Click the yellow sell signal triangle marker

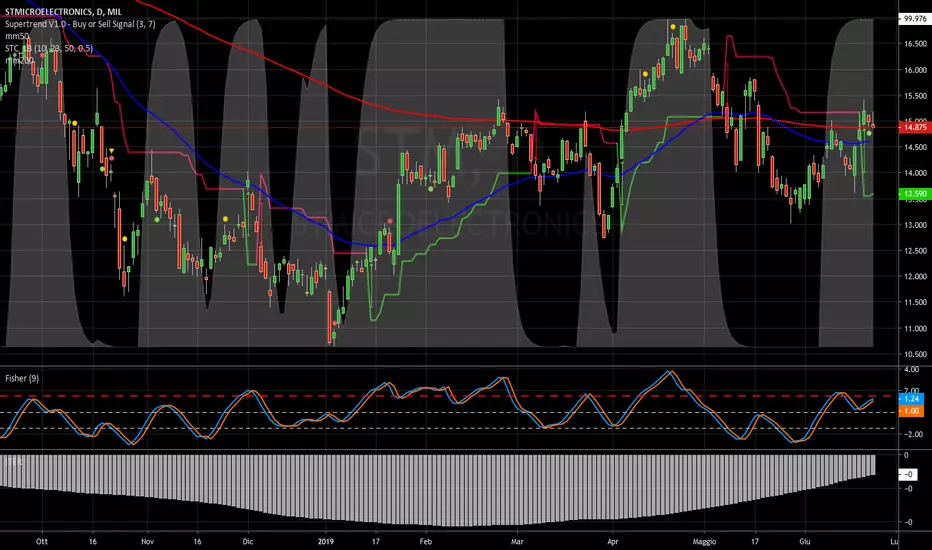pos(111,152)
